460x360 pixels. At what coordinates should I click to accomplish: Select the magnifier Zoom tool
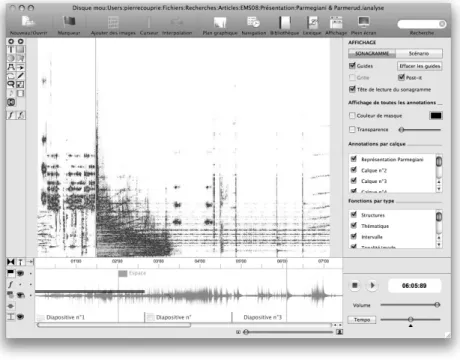[x=11, y=84]
